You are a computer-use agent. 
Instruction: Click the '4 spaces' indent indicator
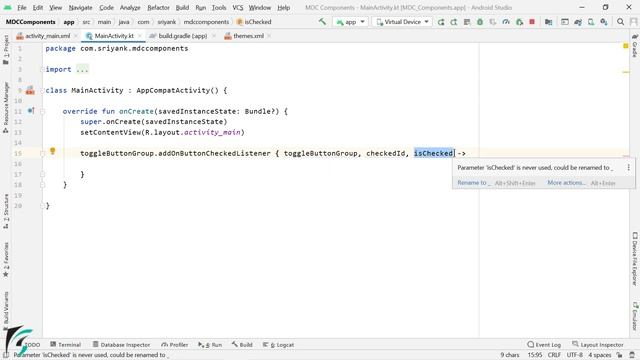(x=600, y=355)
